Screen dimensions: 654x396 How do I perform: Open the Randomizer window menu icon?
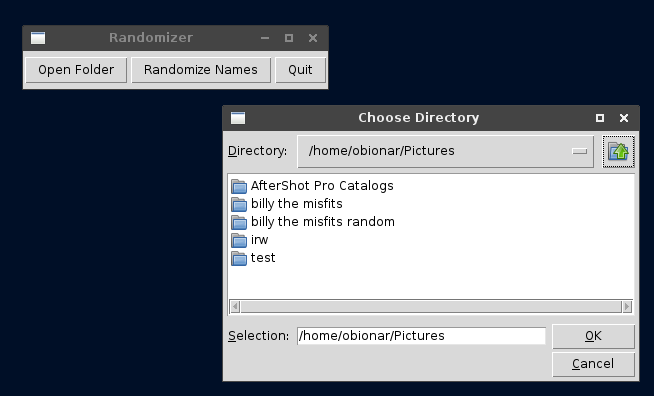[38, 38]
